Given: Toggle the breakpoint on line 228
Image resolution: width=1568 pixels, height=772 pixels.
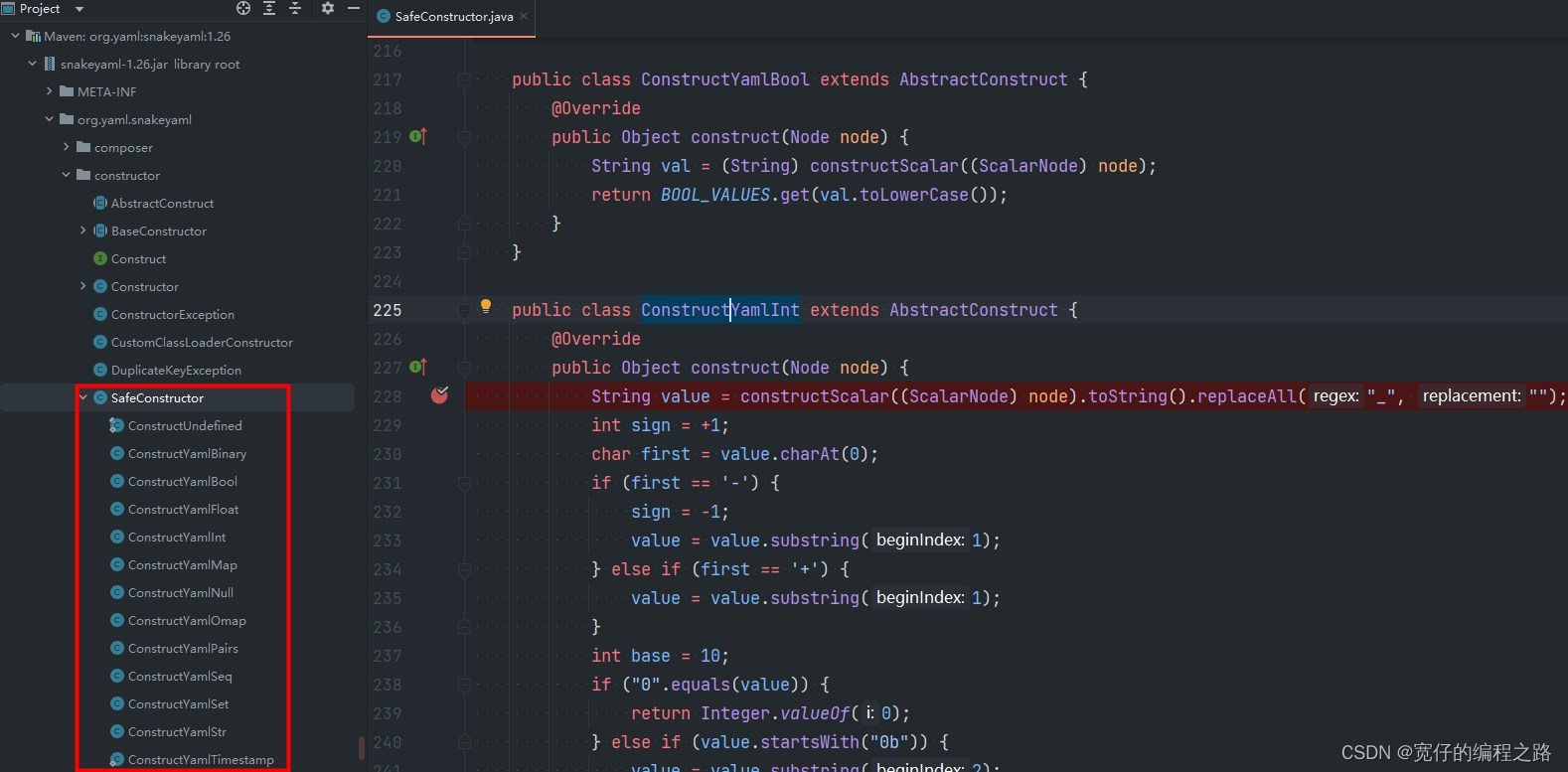Looking at the screenshot, I should [x=440, y=395].
